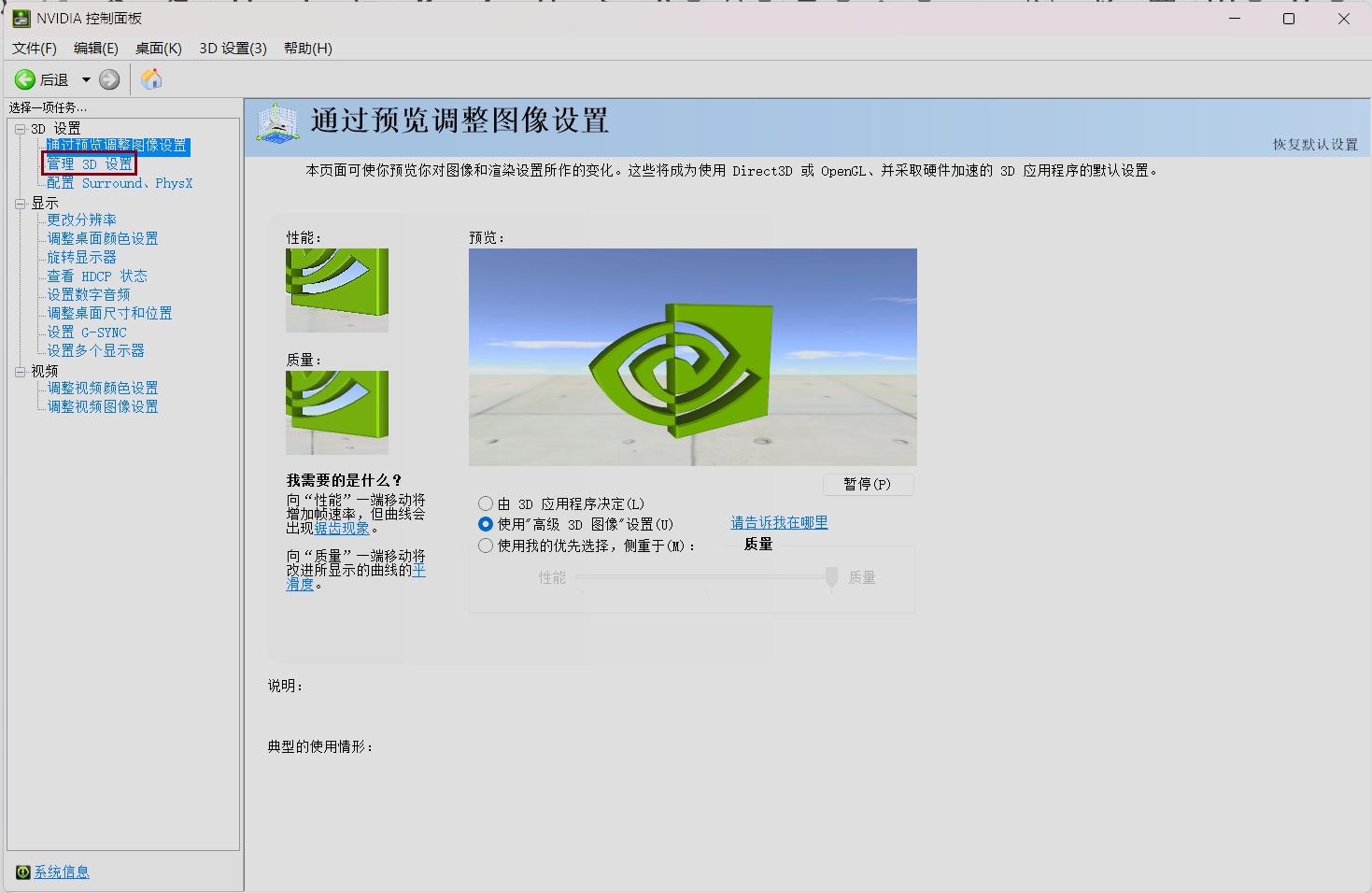Image resolution: width=1372 pixels, height=893 pixels.
Task: Click the grey Forward arrow icon
Action: tap(109, 80)
